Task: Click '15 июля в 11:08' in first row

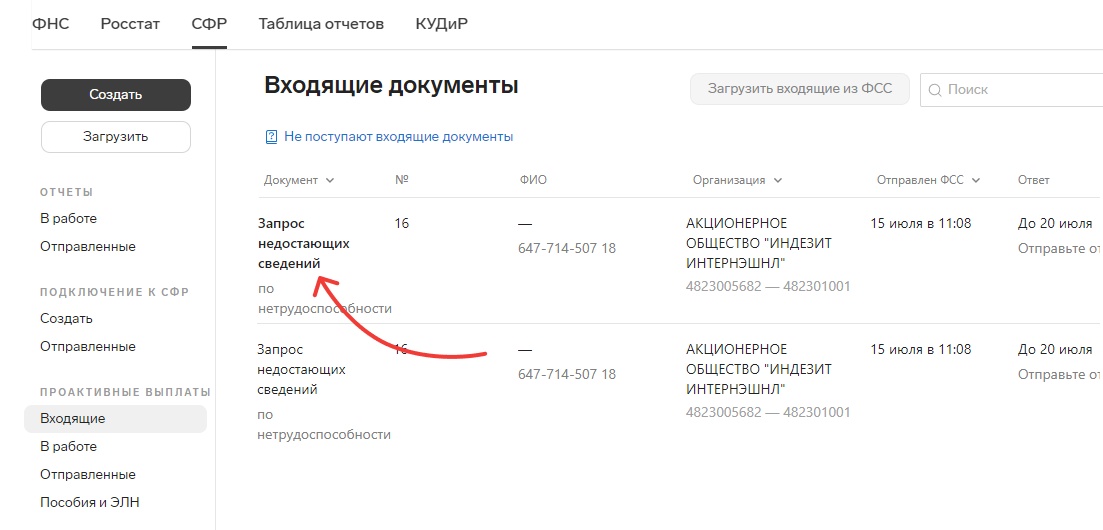Action: (x=921, y=224)
